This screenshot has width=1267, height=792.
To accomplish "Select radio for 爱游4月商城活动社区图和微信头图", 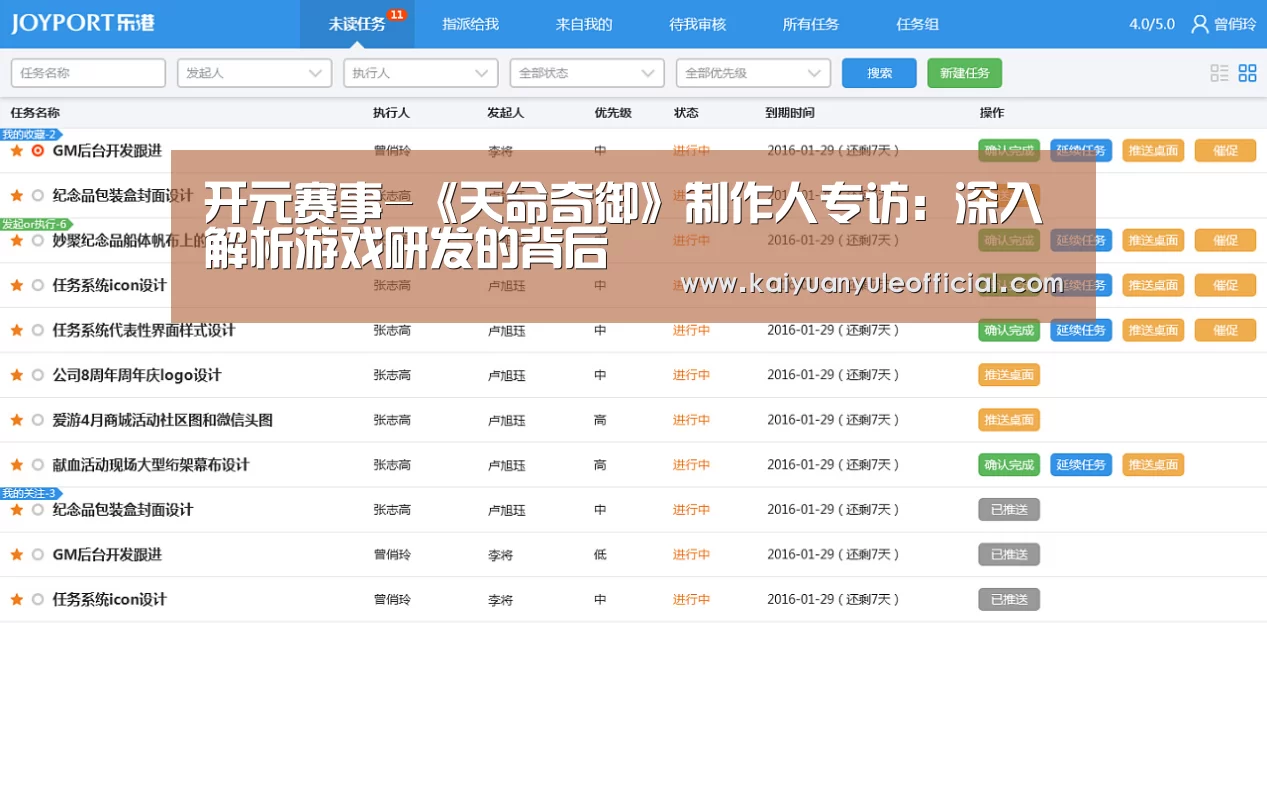I will point(38,420).
